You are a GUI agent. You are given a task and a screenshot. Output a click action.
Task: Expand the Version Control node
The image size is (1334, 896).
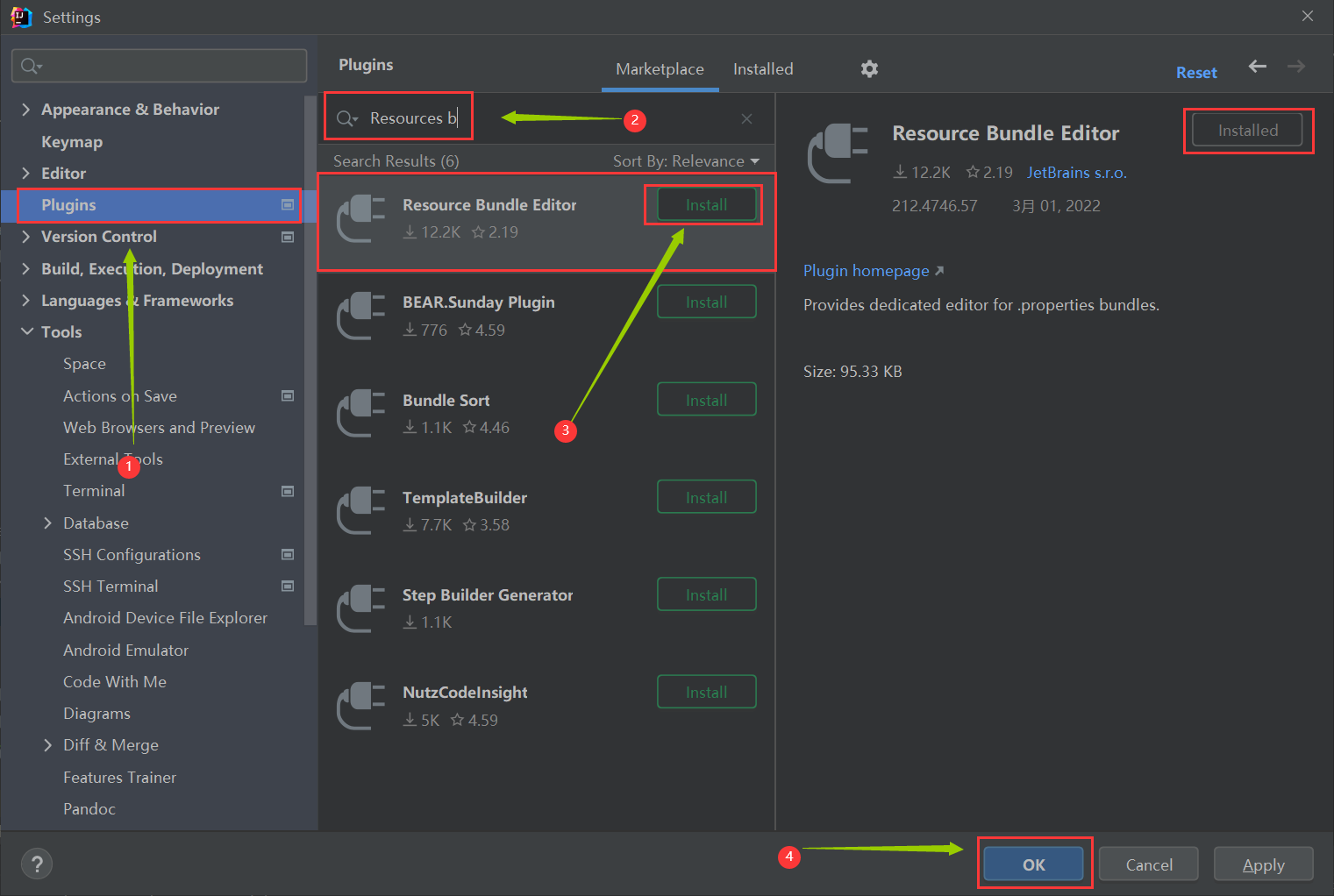[25, 237]
